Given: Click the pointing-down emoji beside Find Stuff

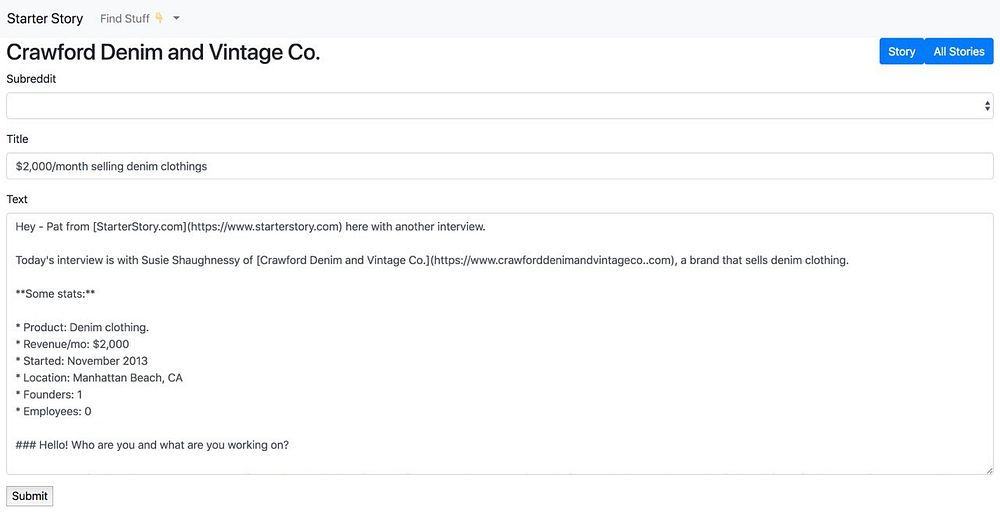Looking at the screenshot, I should point(159,18).
